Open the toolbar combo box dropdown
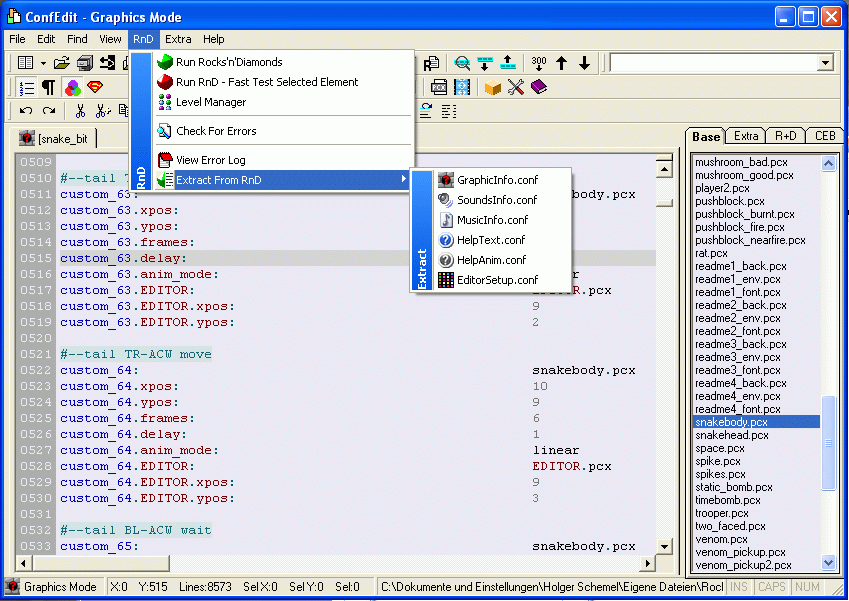The width and height of the screenshot is (849, 601). [x=825, y=63]
